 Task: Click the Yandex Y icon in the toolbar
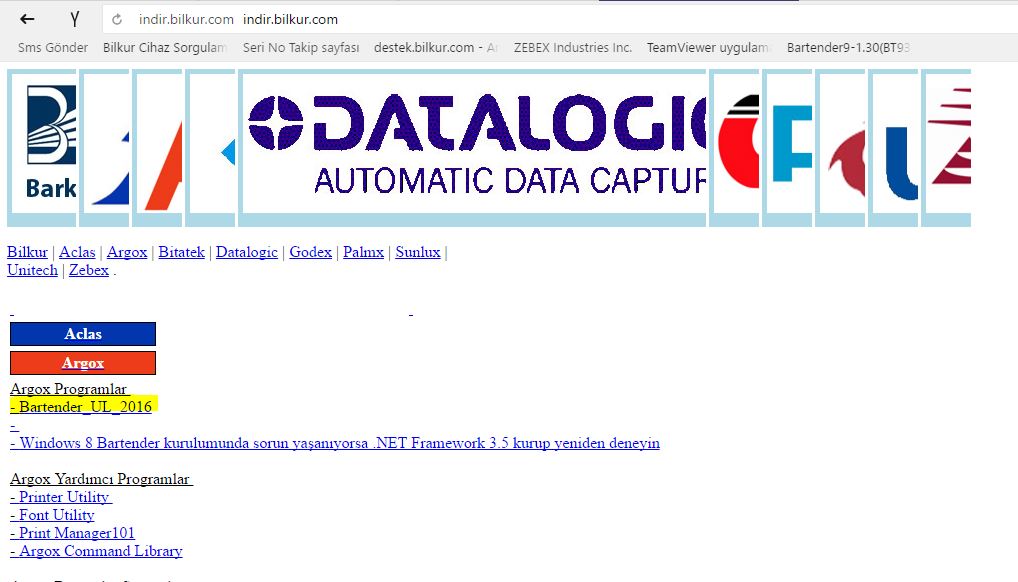(x=75, y=19)
